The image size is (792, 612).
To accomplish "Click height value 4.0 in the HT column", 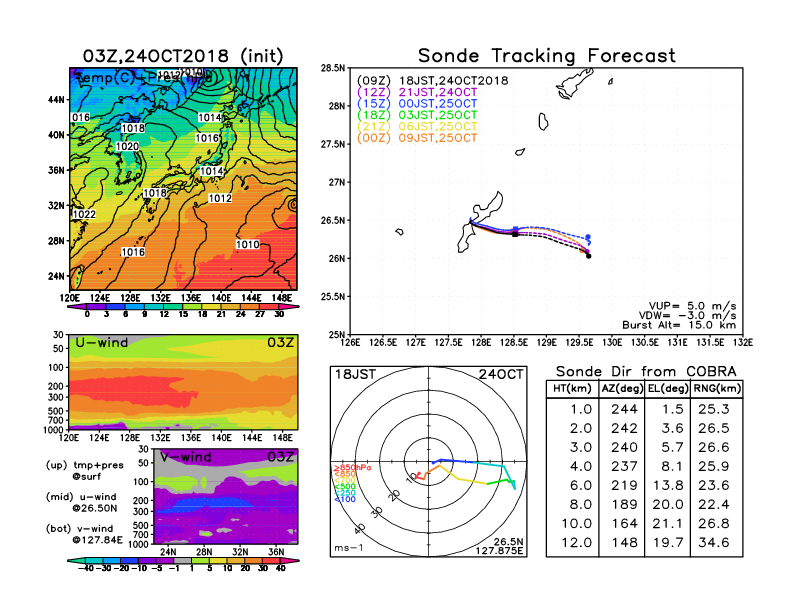I will (x=581, y=466).
